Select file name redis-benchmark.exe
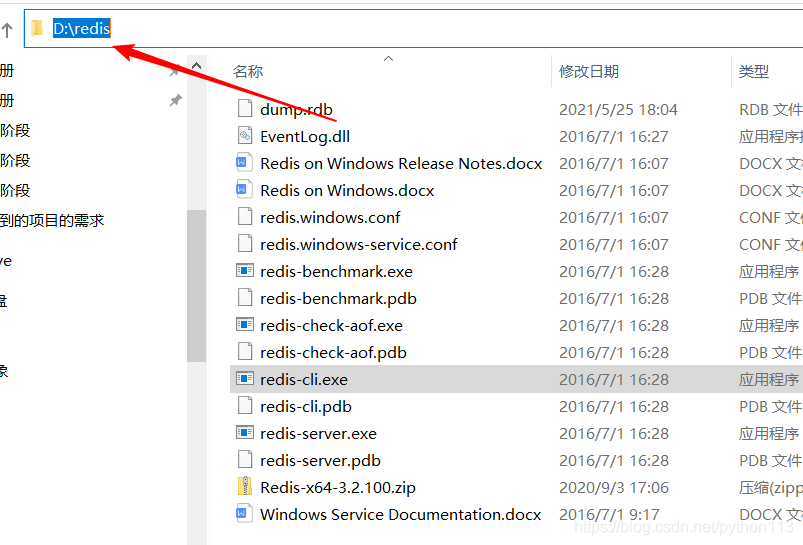Viewport: 803px width, 545px height. (x=336, y=271)
